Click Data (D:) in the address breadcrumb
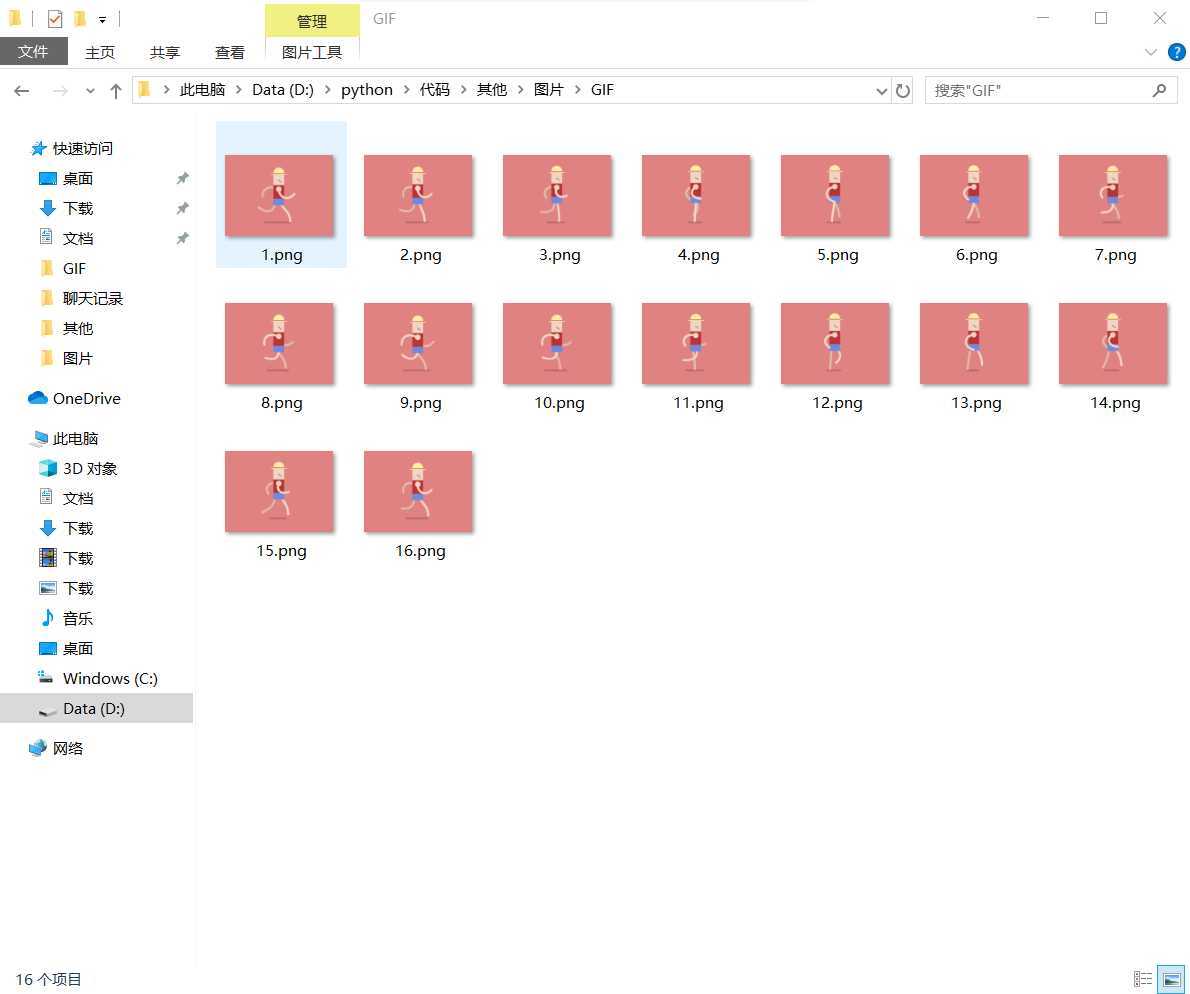The width and height of the screenshot is (1190, 994). click(282, 90)
